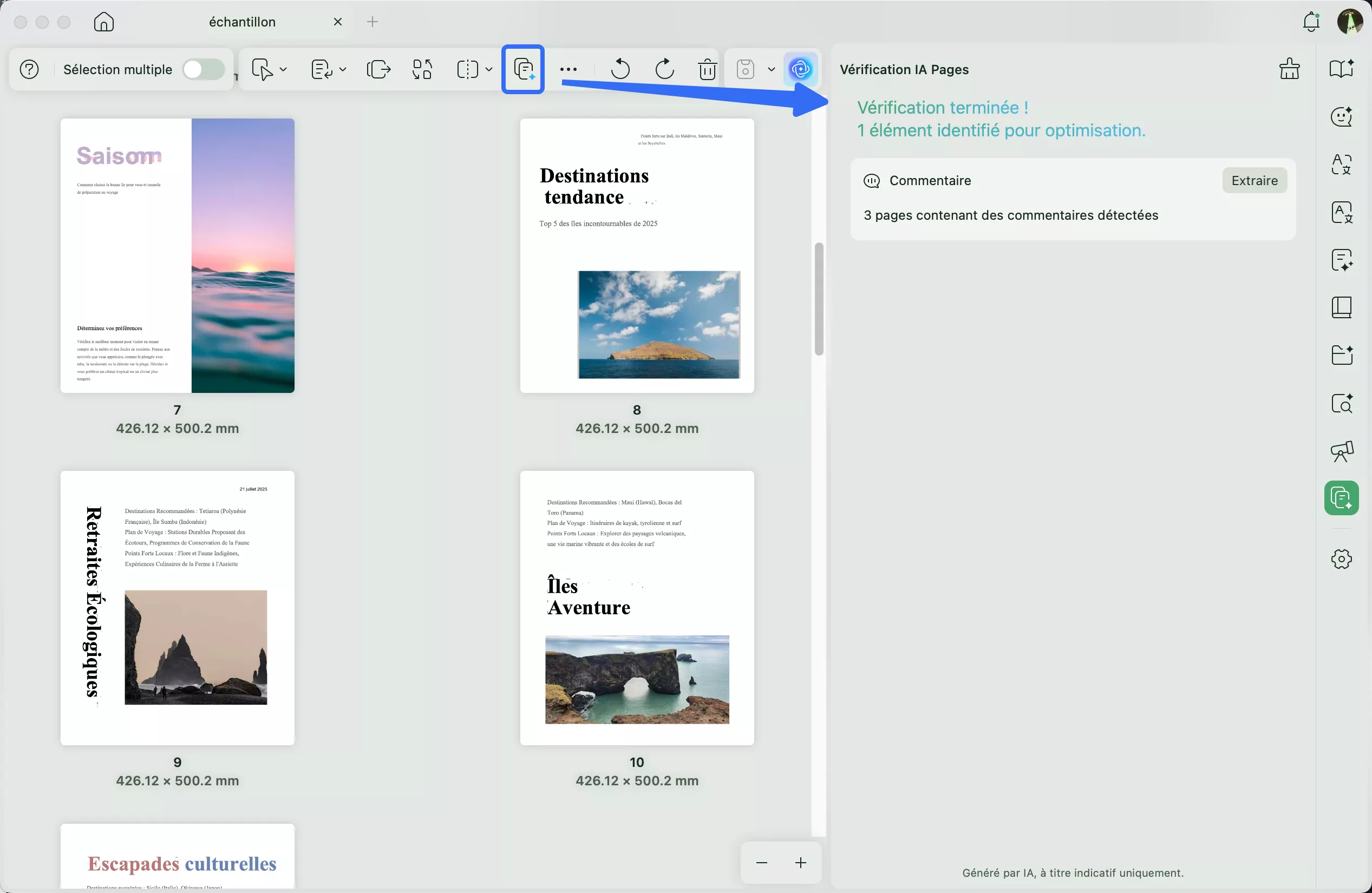1372x893 pixels.
Task: Open AI search in the right sidebar
Action: (1342, 403)
